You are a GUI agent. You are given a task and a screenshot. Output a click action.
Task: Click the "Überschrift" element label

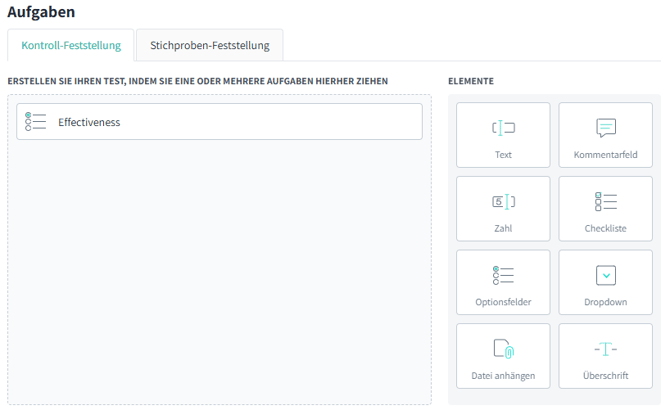(x=605, y=376)
